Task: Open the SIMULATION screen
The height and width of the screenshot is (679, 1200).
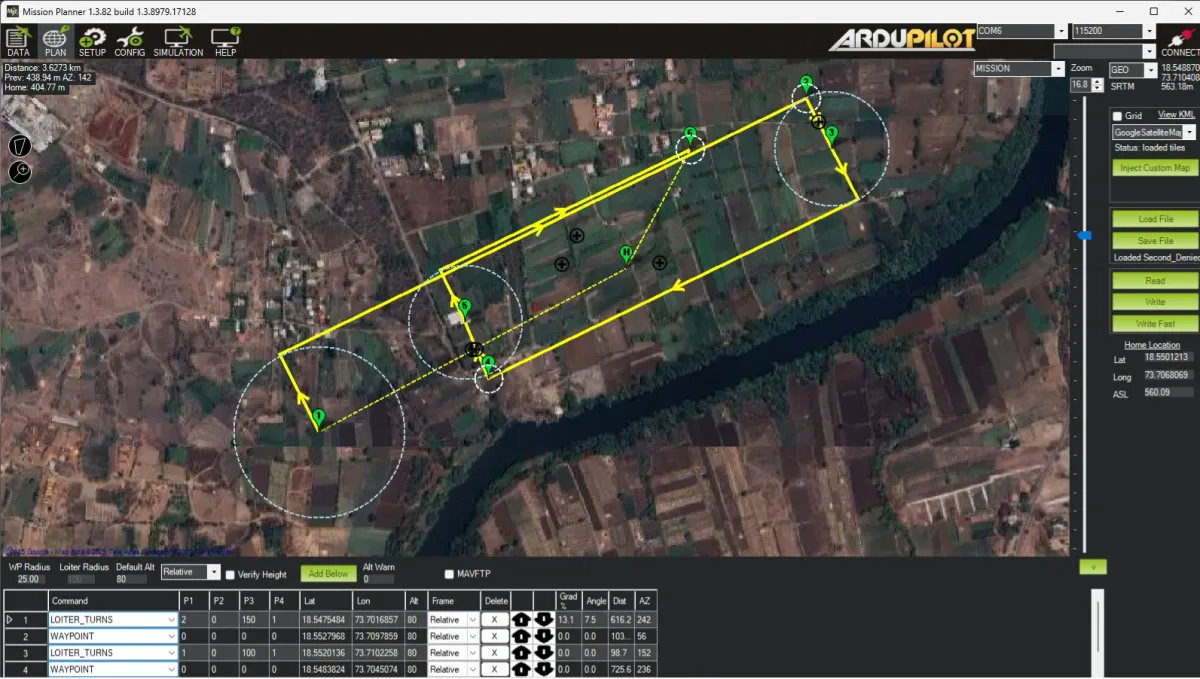Action: [x=178, y=41]
